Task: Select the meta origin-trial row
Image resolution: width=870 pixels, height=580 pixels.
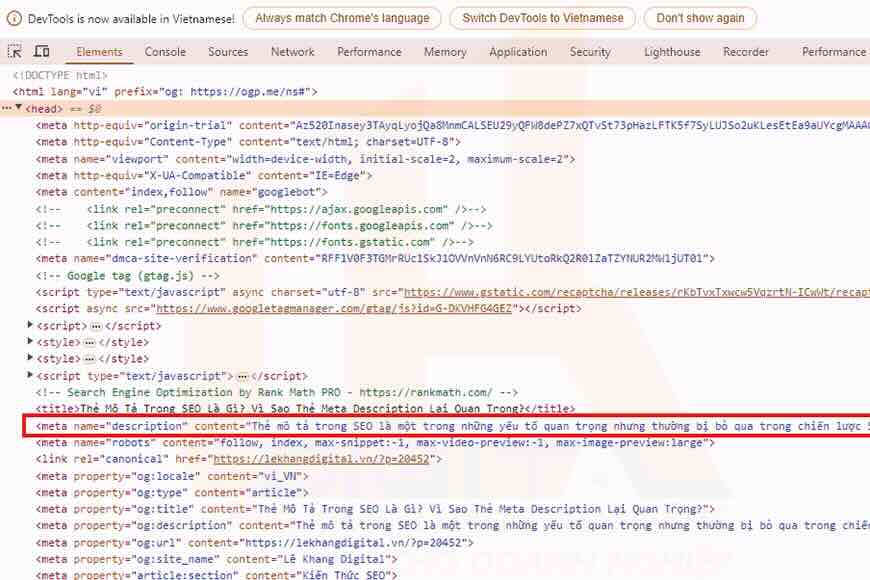Action: [x=452, y=125]
